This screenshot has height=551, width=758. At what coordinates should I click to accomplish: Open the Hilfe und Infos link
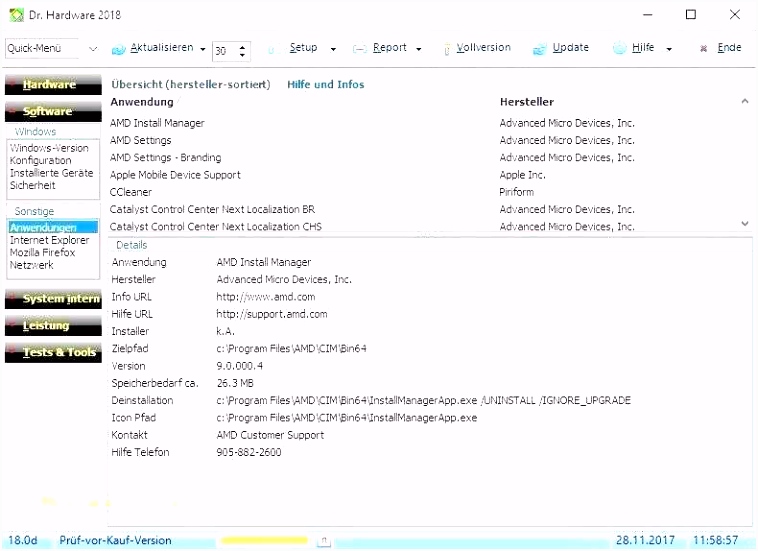tap(326, 85)
